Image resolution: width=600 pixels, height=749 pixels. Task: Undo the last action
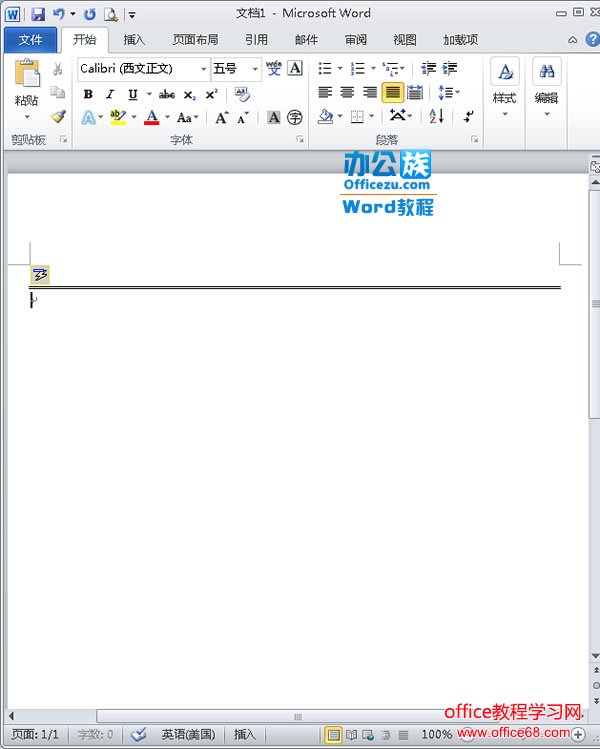click(59, 14)
